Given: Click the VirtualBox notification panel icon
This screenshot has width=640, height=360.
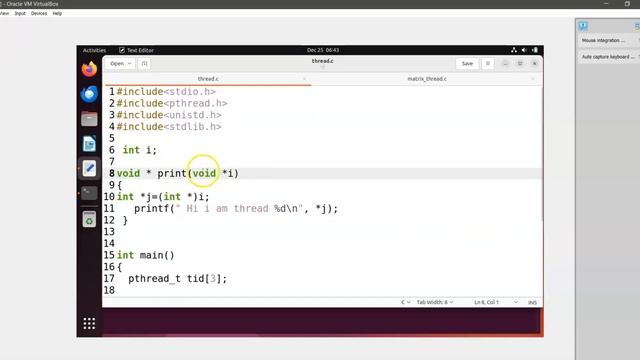Looking at the screenshot, I should point(583,26).
